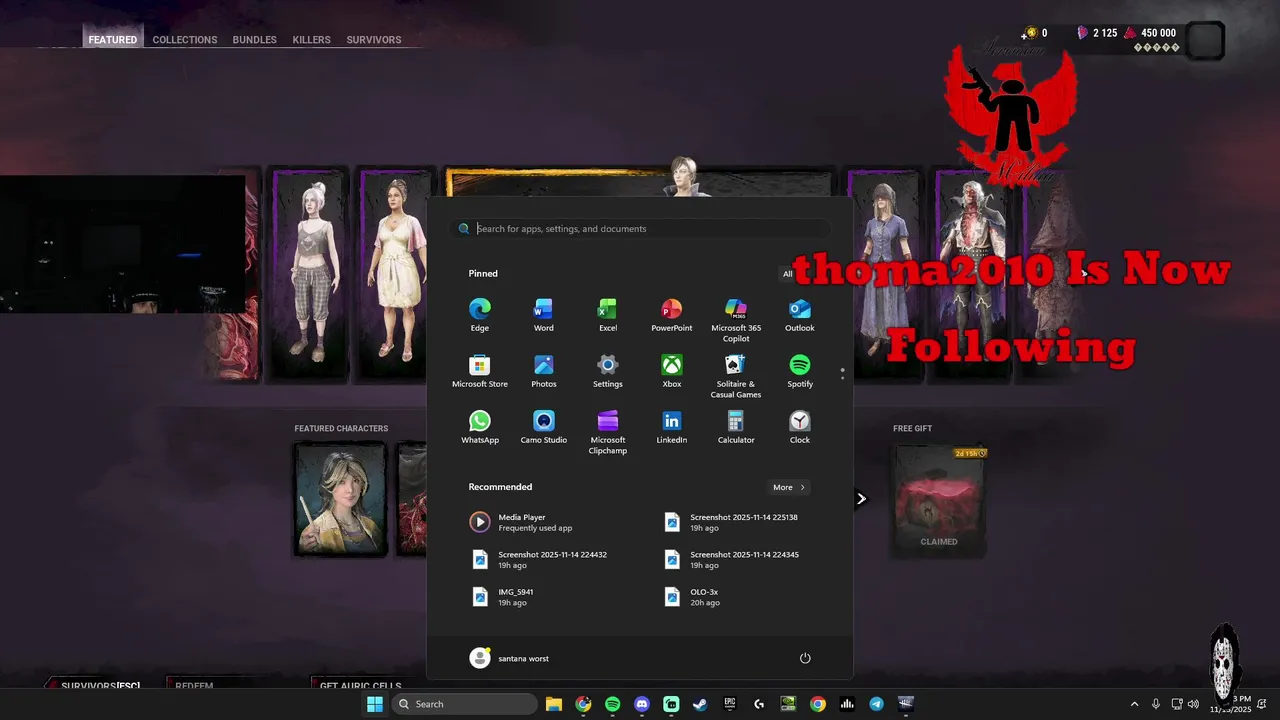Launch the Clock app
Screen dimensions: 1280x720
click(x=799, y=427)
